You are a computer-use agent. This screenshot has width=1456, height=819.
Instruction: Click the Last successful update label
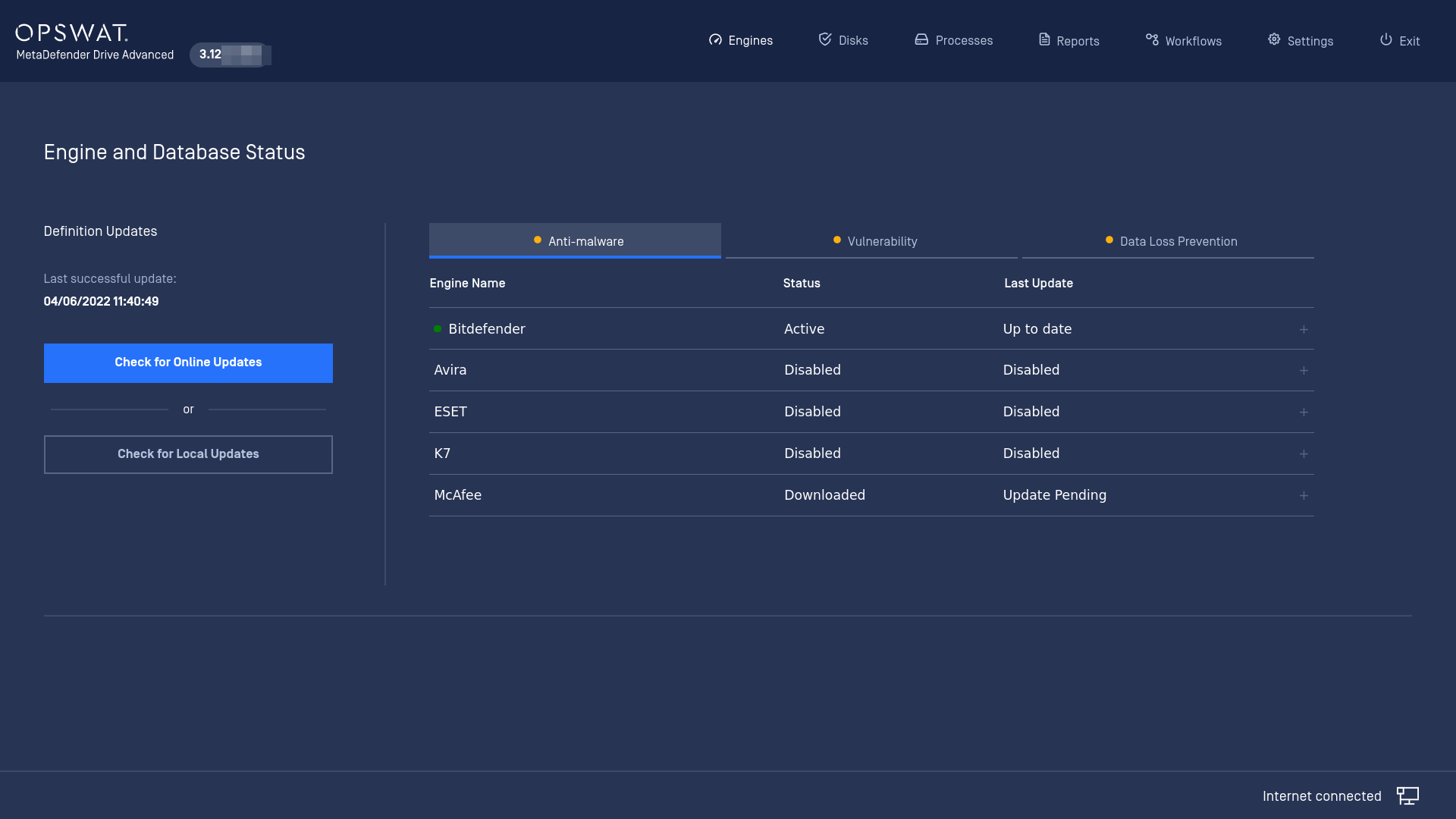[110, 279]
